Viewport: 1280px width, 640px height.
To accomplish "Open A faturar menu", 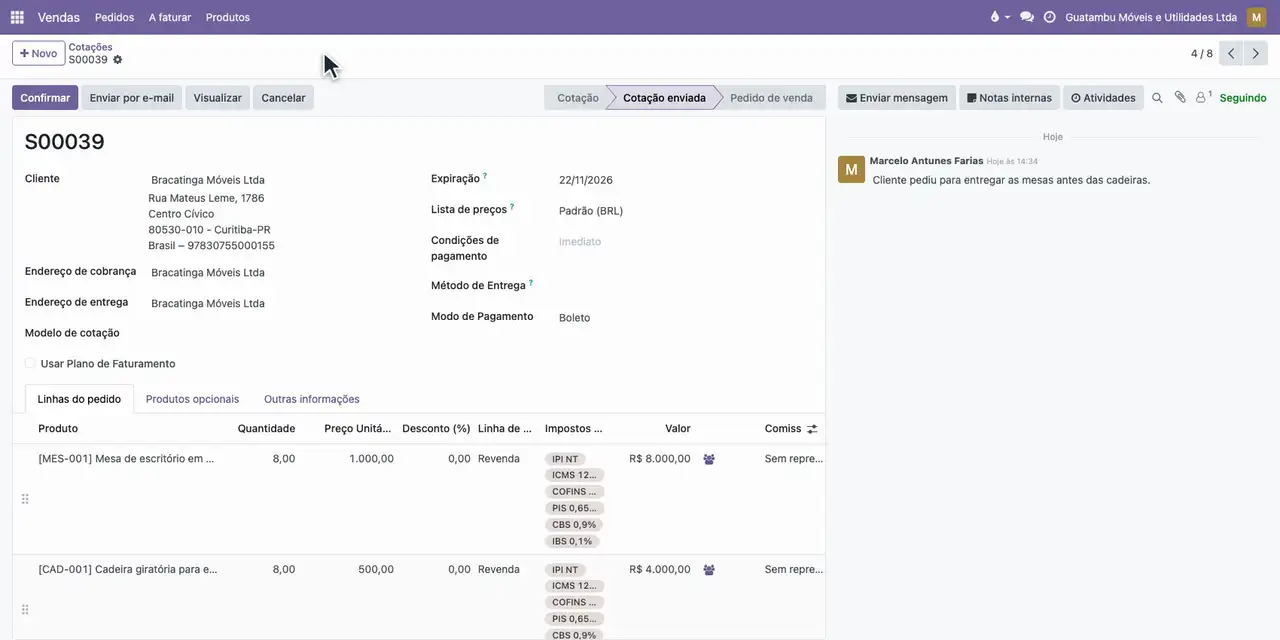I will point(170,17).
